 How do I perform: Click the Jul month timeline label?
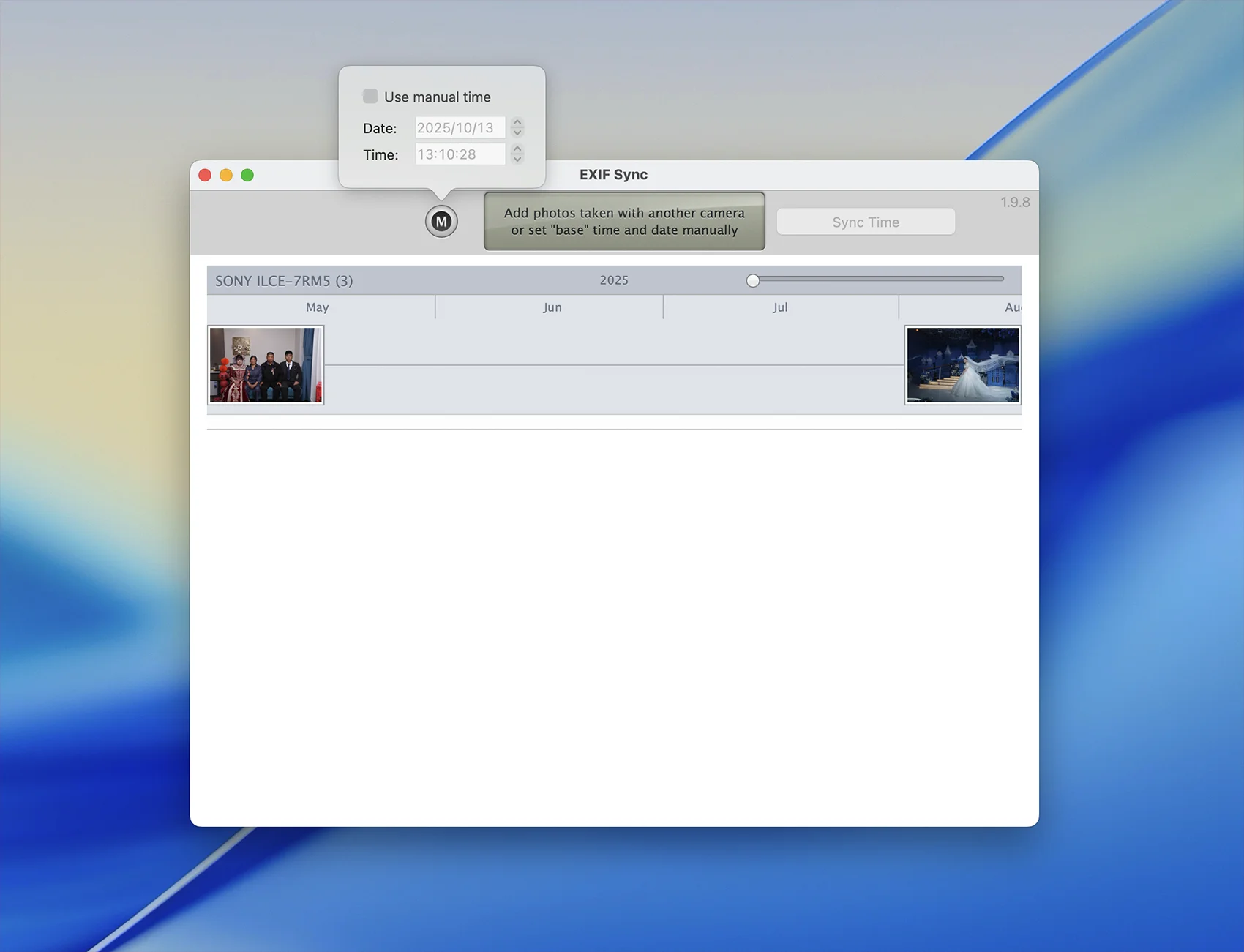pyautogui.click(x=780, y=307)
